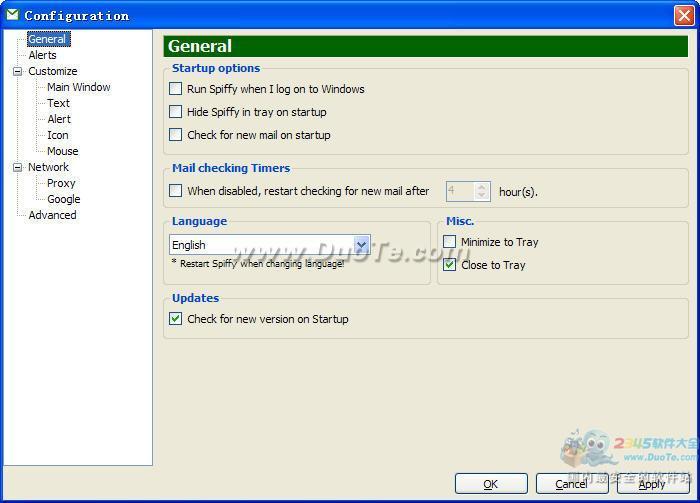Viewport: 700px width, 503px height.
Task: Open the Mouse customization page
Action: [62, 151]
